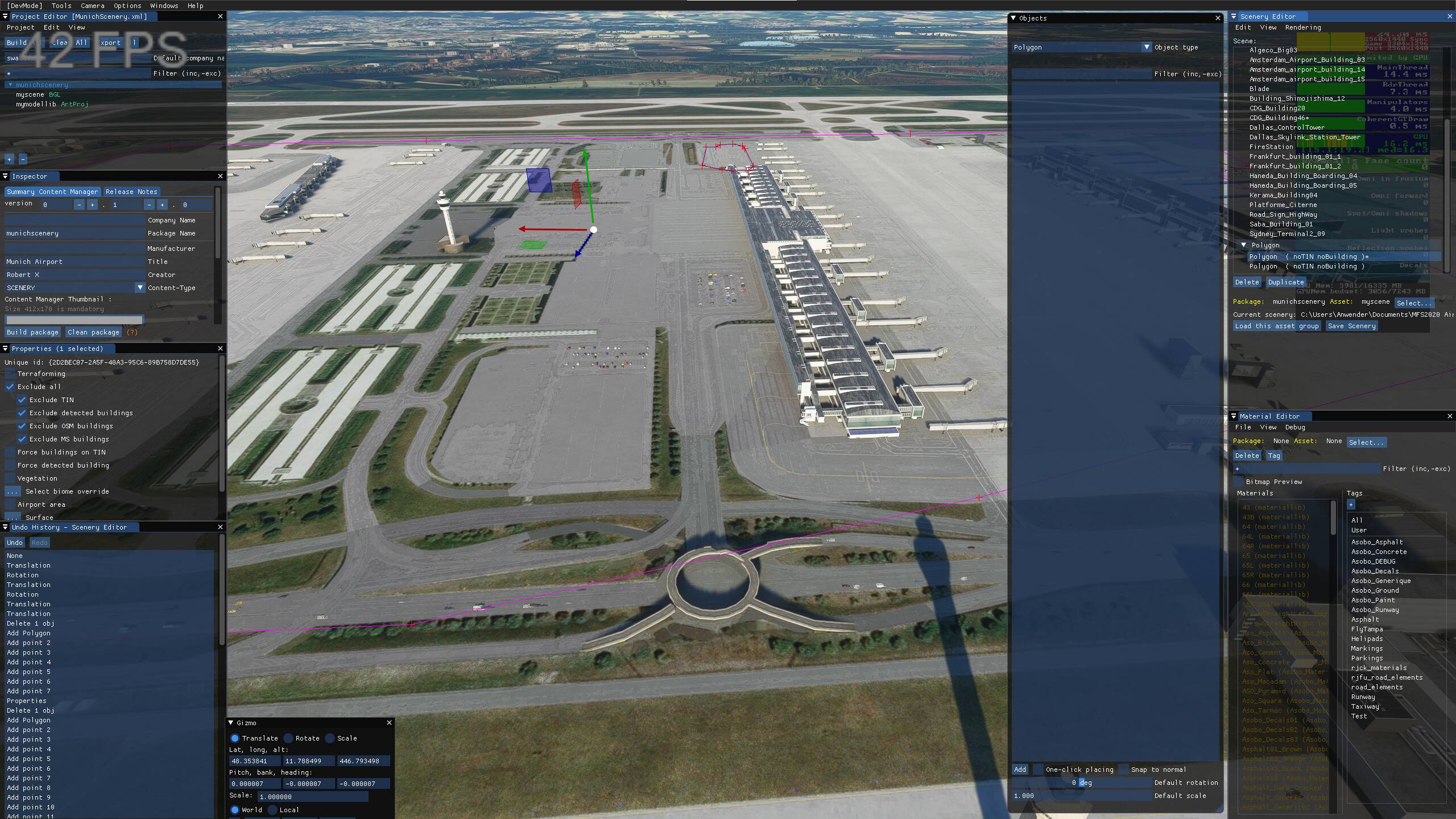The width and height of the screenshot is (1456, 819).
Task: Click the minus button in Project Editor
Action: [23, 159]
